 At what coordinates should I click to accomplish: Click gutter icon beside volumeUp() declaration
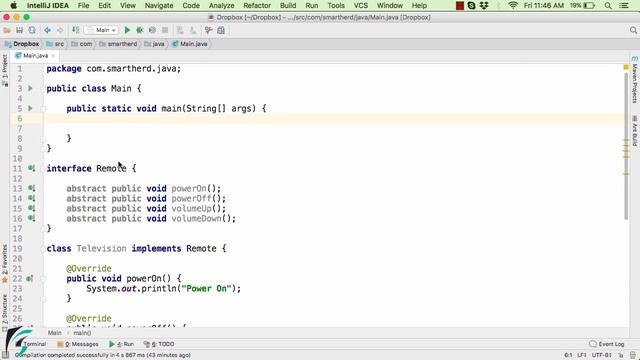31,208
